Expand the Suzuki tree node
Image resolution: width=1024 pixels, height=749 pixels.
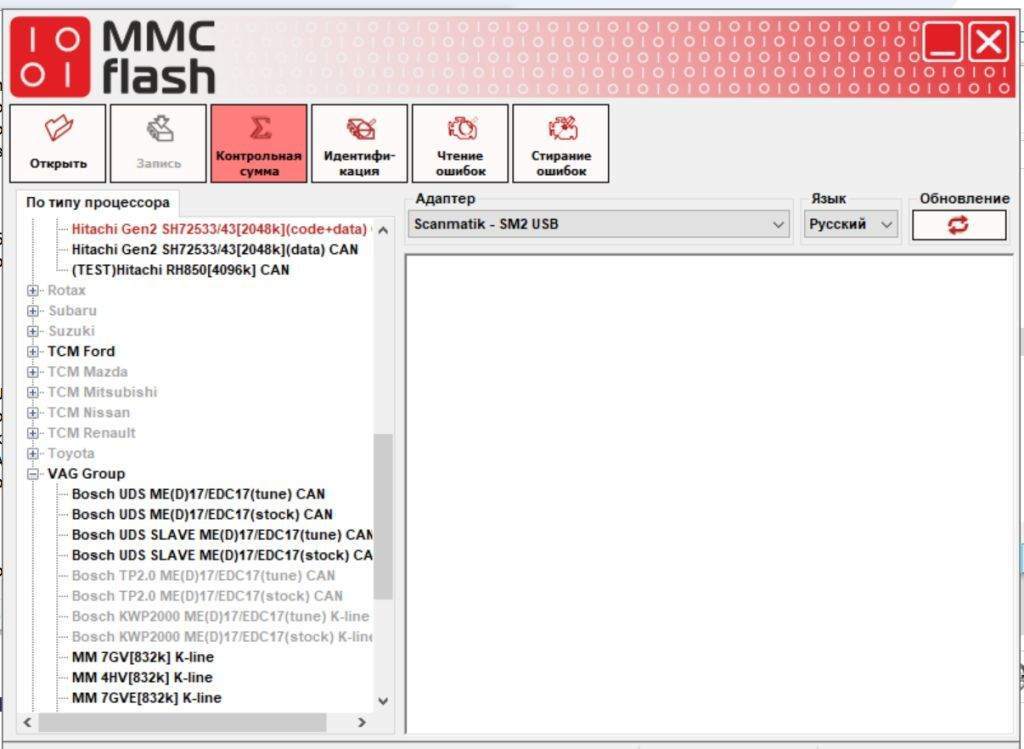[x=33, y=331]
